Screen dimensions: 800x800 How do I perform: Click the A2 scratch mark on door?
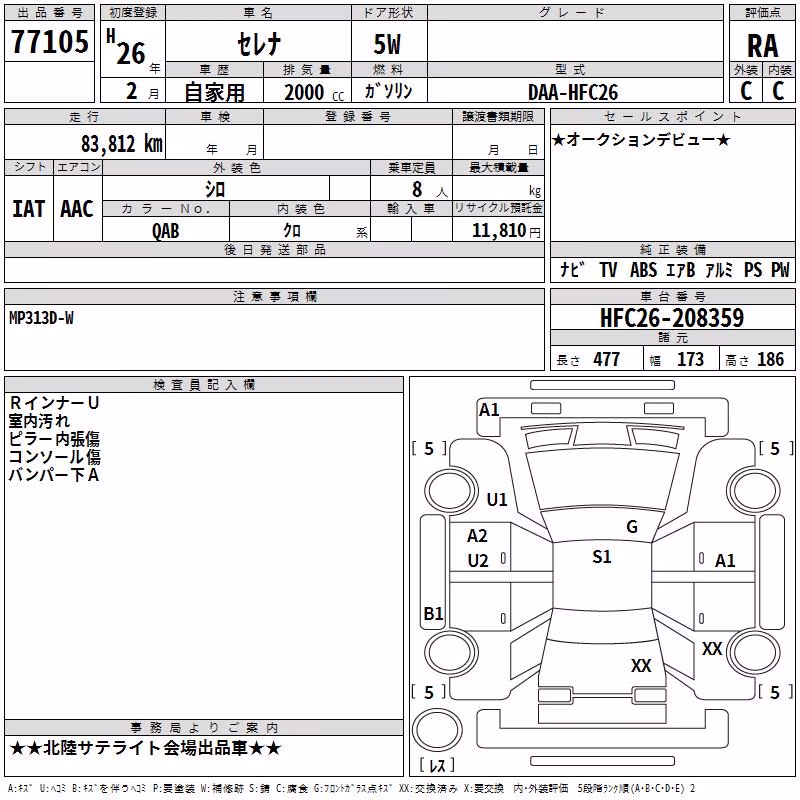tap(477, 536)
